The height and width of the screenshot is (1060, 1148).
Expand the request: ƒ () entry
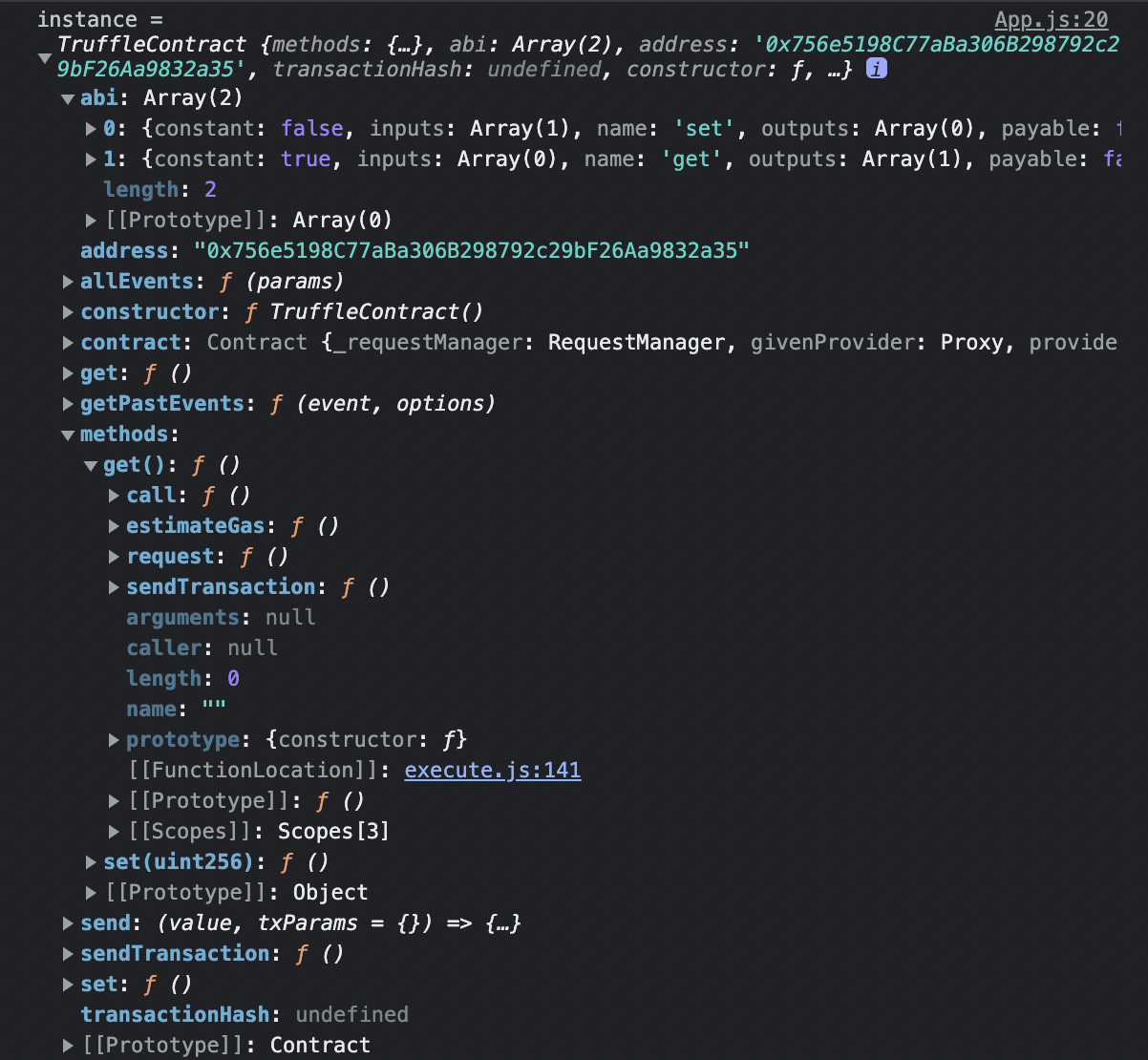[x=115, y=557]
